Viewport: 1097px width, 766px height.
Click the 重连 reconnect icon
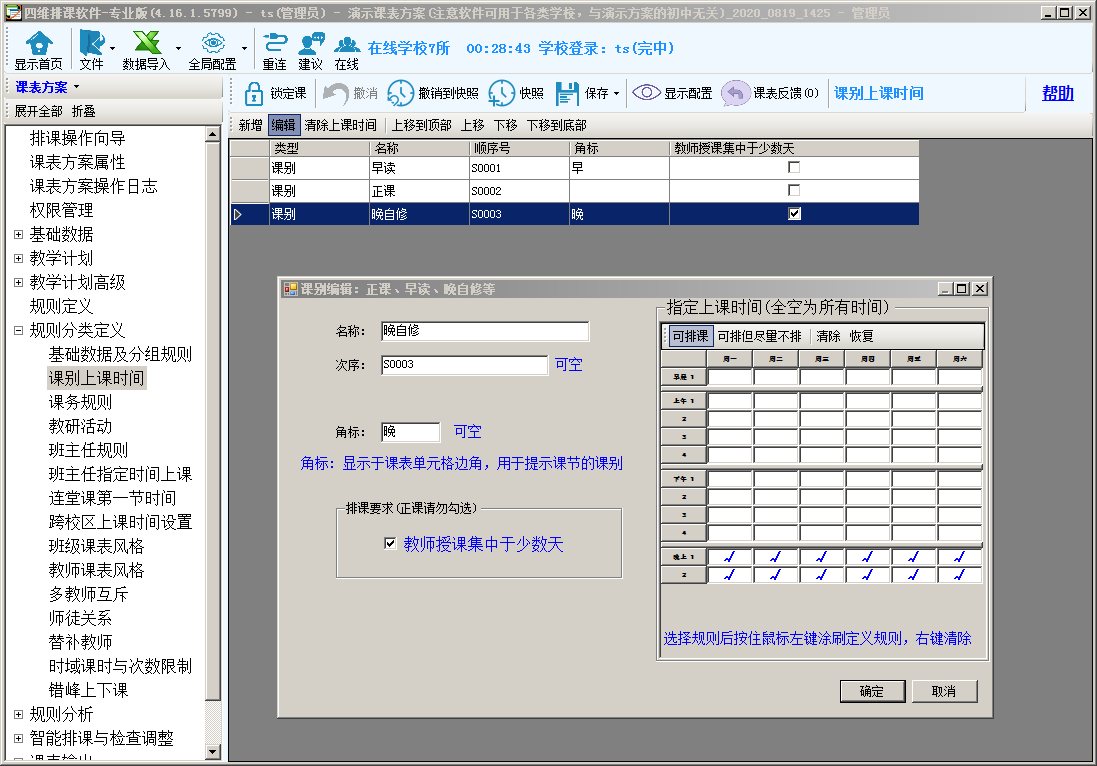click(x=274, y=44)
